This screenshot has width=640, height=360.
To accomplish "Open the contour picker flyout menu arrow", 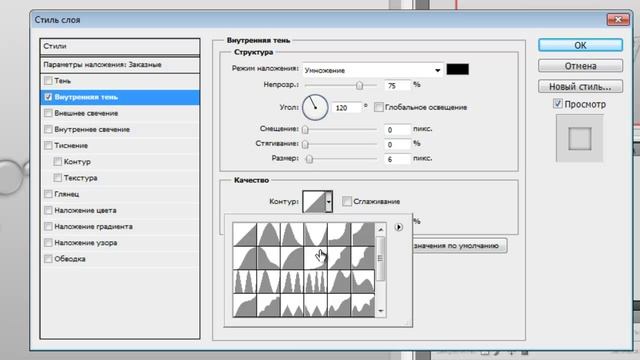I will [x=399, y=227].
